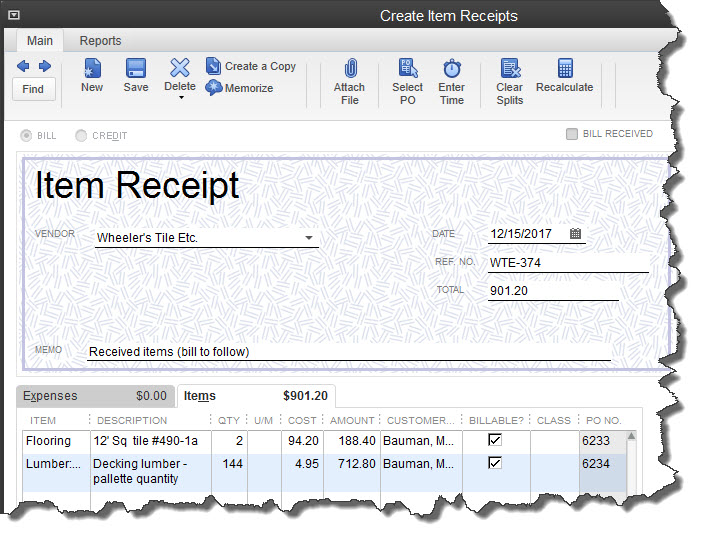Open the Delete dropdown arrow
The image size is (704, 537).
(x=180, y=98)
